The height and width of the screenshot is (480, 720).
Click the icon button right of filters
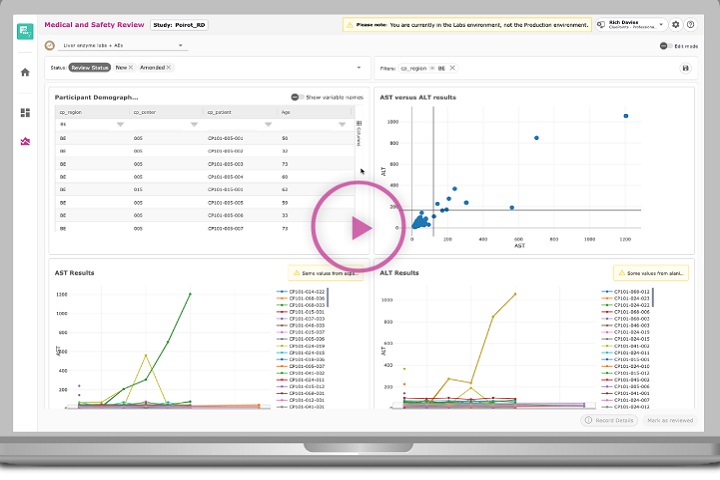(686, 68)
